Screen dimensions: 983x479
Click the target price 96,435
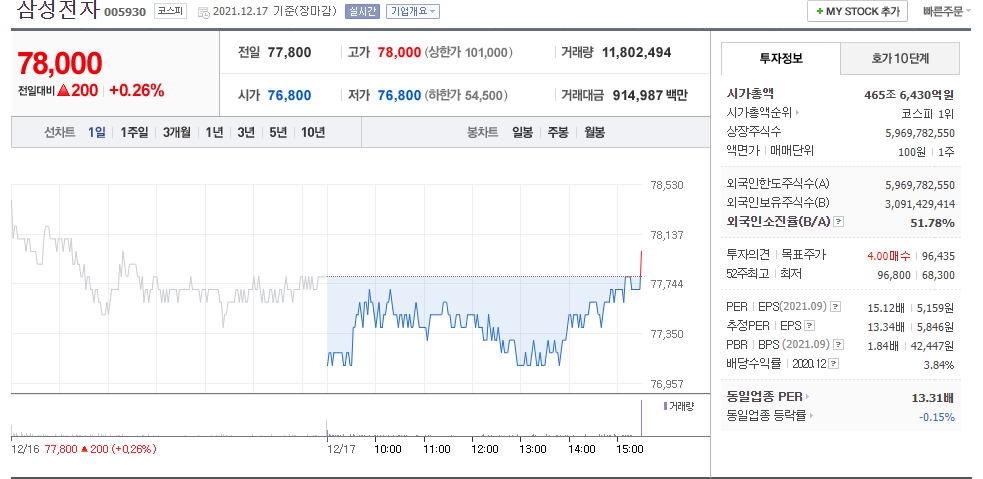938,256
